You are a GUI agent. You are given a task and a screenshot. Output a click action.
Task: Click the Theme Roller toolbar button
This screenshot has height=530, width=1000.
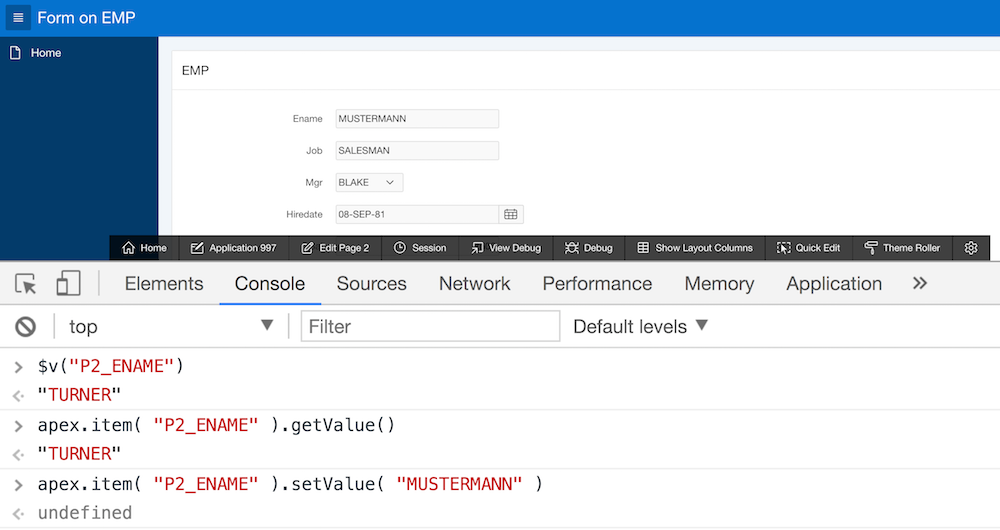tap(902, 247)
